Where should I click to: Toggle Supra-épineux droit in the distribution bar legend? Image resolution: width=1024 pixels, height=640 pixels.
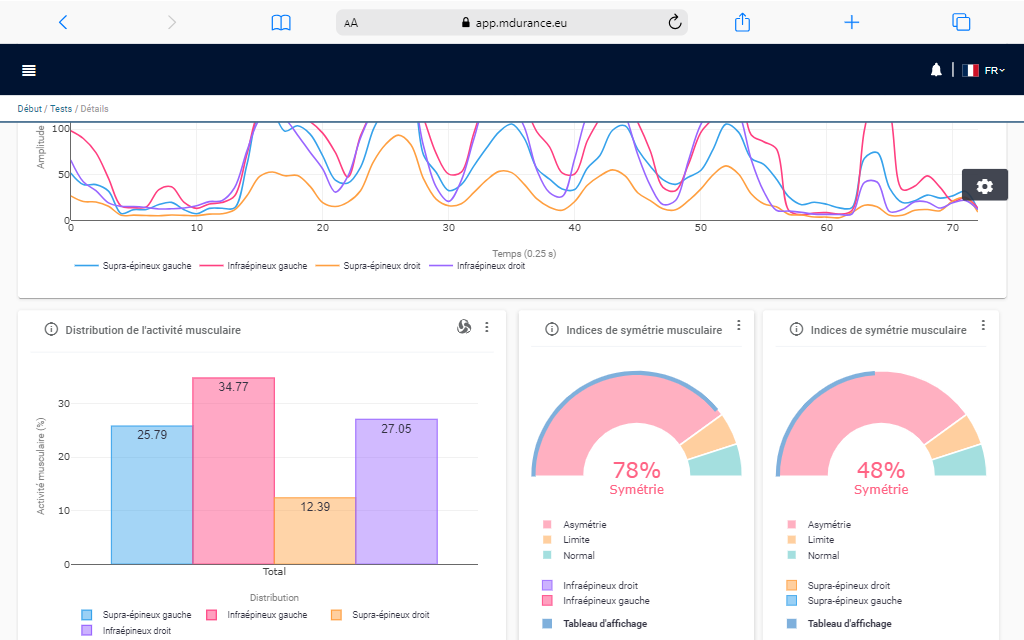(x=380, y=615)
